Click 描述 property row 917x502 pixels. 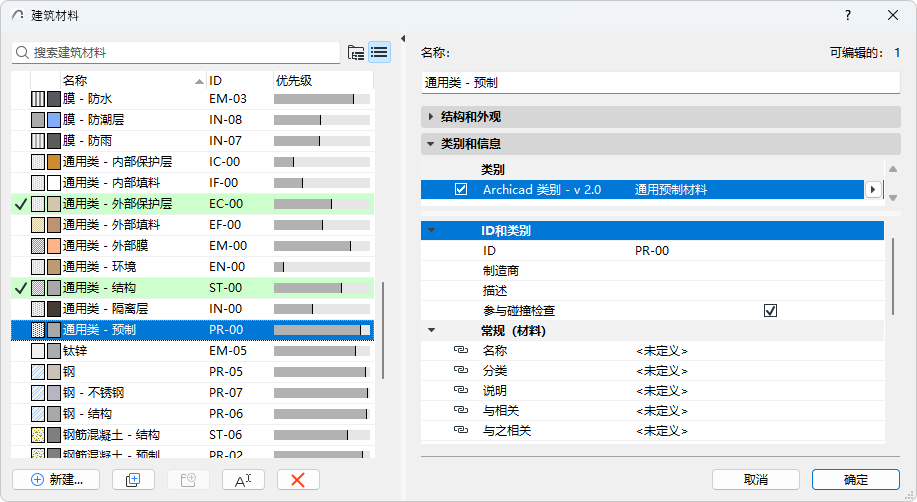point(652,291)
